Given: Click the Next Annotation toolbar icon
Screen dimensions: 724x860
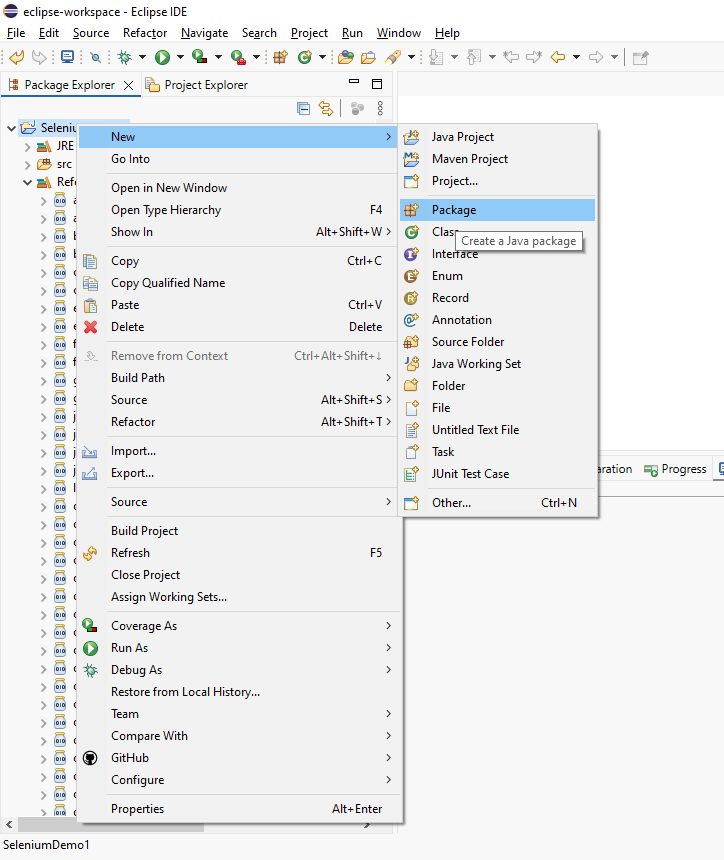Looking at the screenshot, I should pyautogui.click(x=437, y=57).
